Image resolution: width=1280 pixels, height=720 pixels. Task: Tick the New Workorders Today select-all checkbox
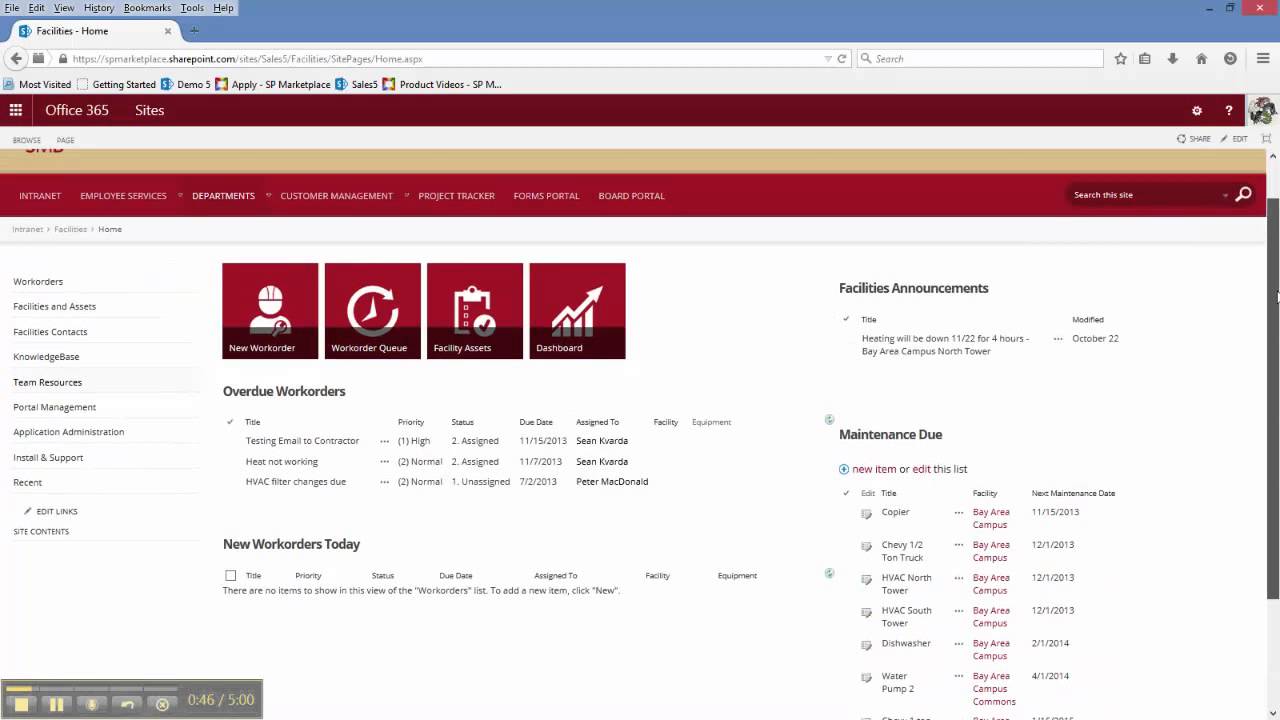[231, 576]
